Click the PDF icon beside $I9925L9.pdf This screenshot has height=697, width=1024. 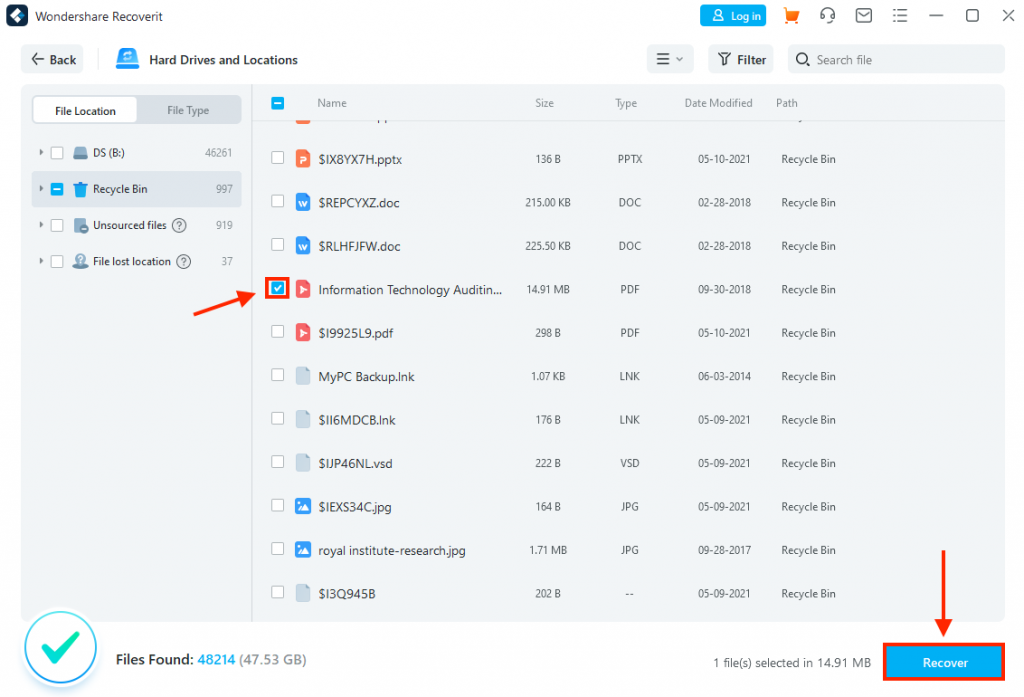tap(302, 332)
